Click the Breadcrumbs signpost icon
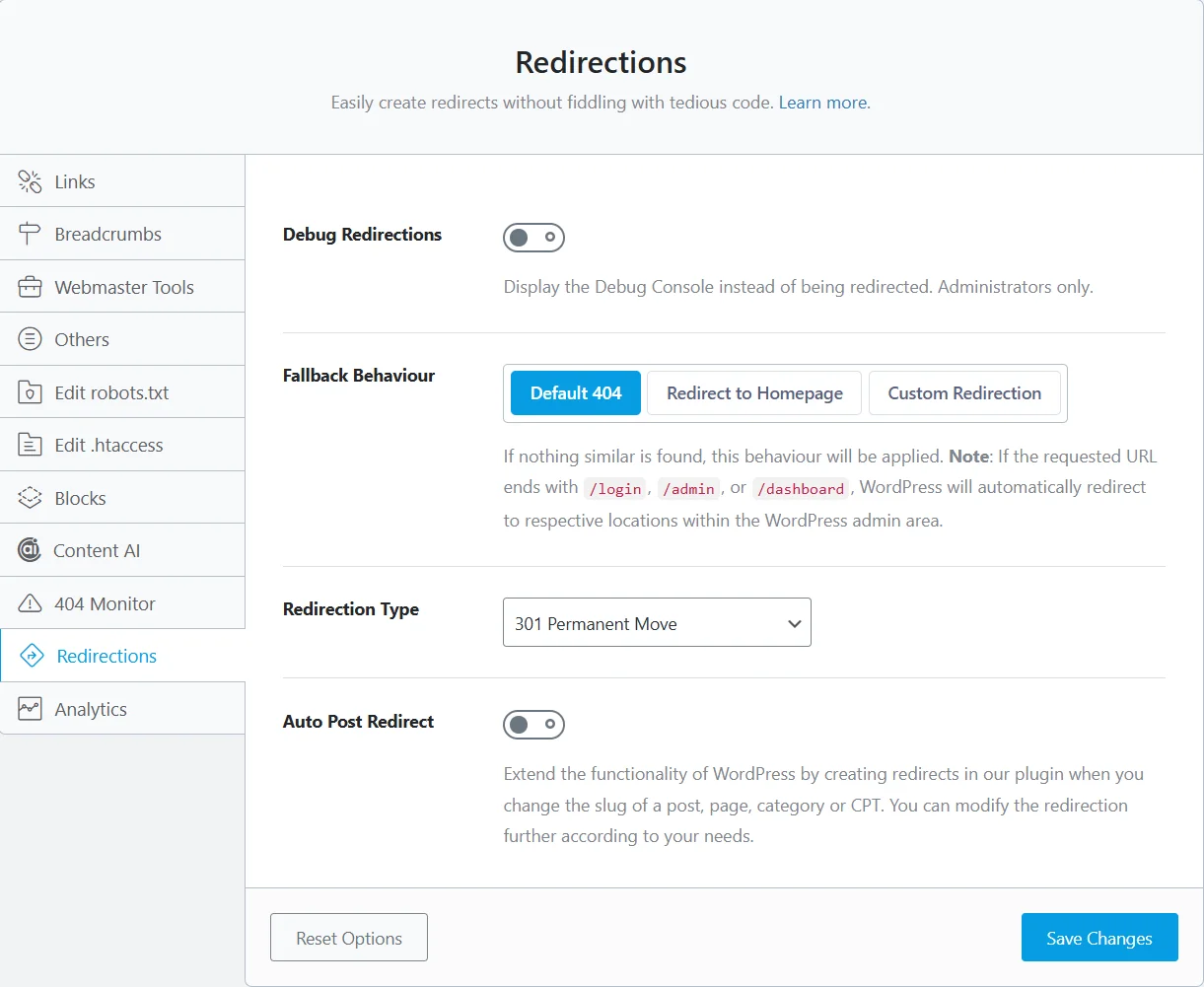1204x987 pixels. pyautogui.click(x=31, y=234)
